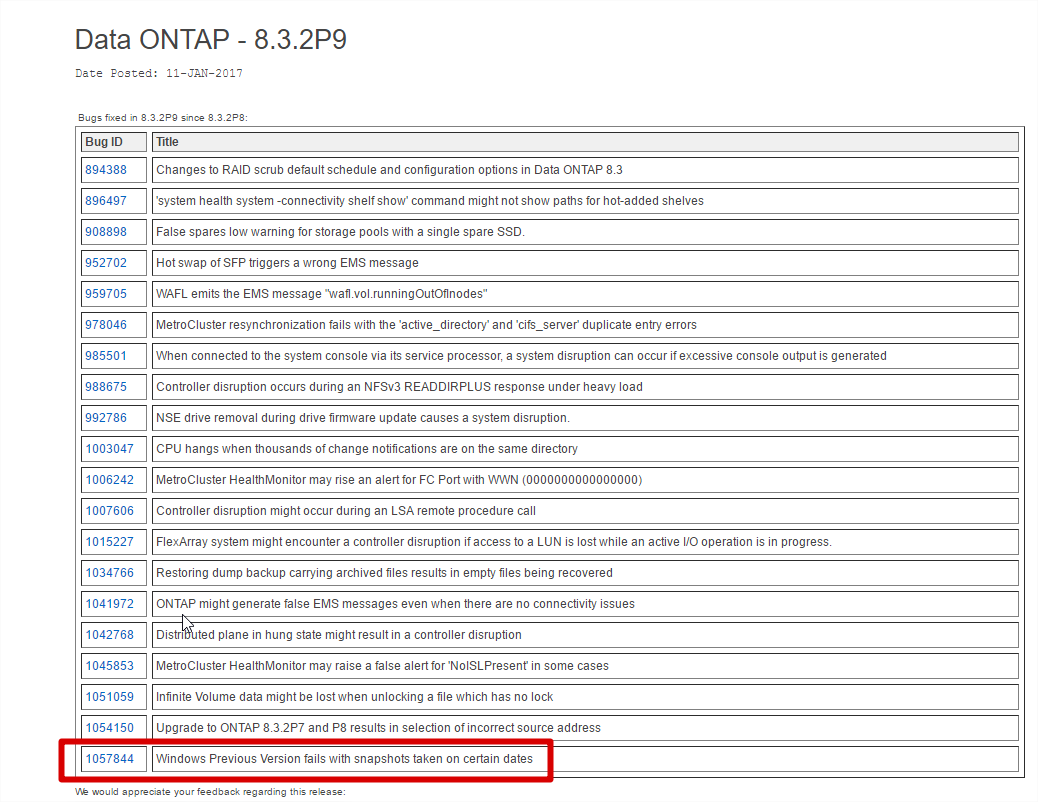This screenshot has height=802, width=1038.
Task: Open bug ID 959705 link
Action: point(106,293)
